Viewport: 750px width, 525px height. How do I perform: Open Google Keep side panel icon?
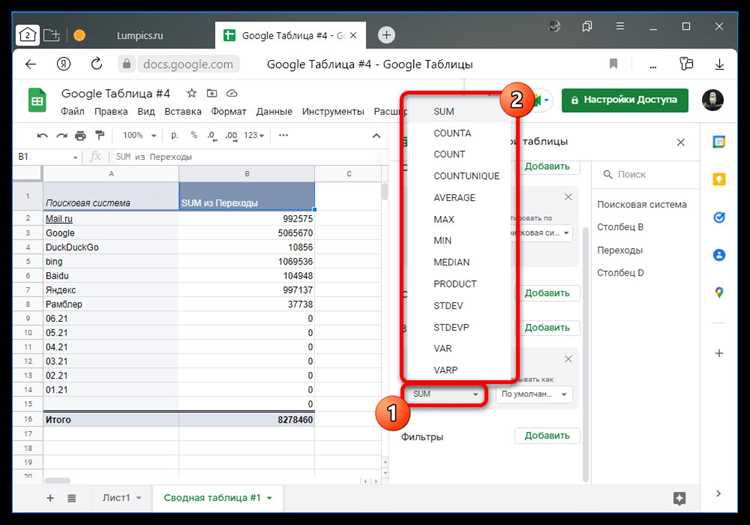coord(719,179)
